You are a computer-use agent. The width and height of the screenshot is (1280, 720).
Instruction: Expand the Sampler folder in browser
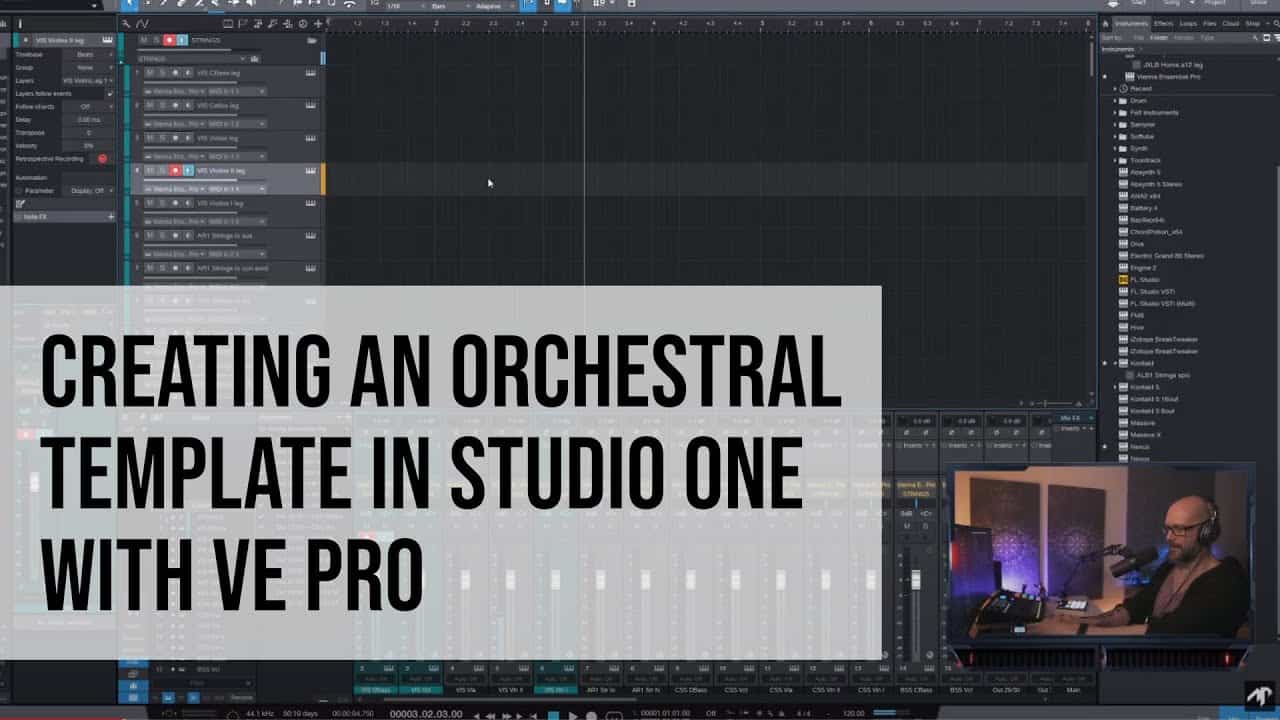click(x=1115, y=124)
